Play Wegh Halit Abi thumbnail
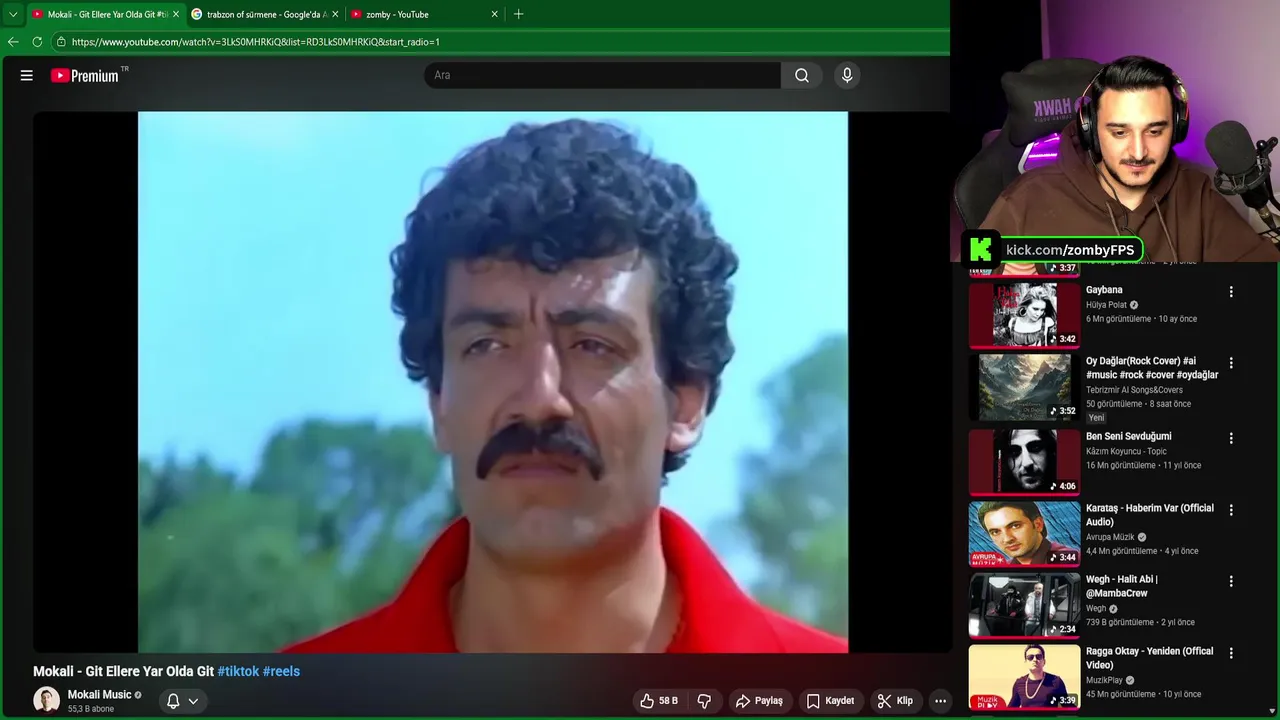This screenshot has height=720, width=1280. click(1024, 605)
